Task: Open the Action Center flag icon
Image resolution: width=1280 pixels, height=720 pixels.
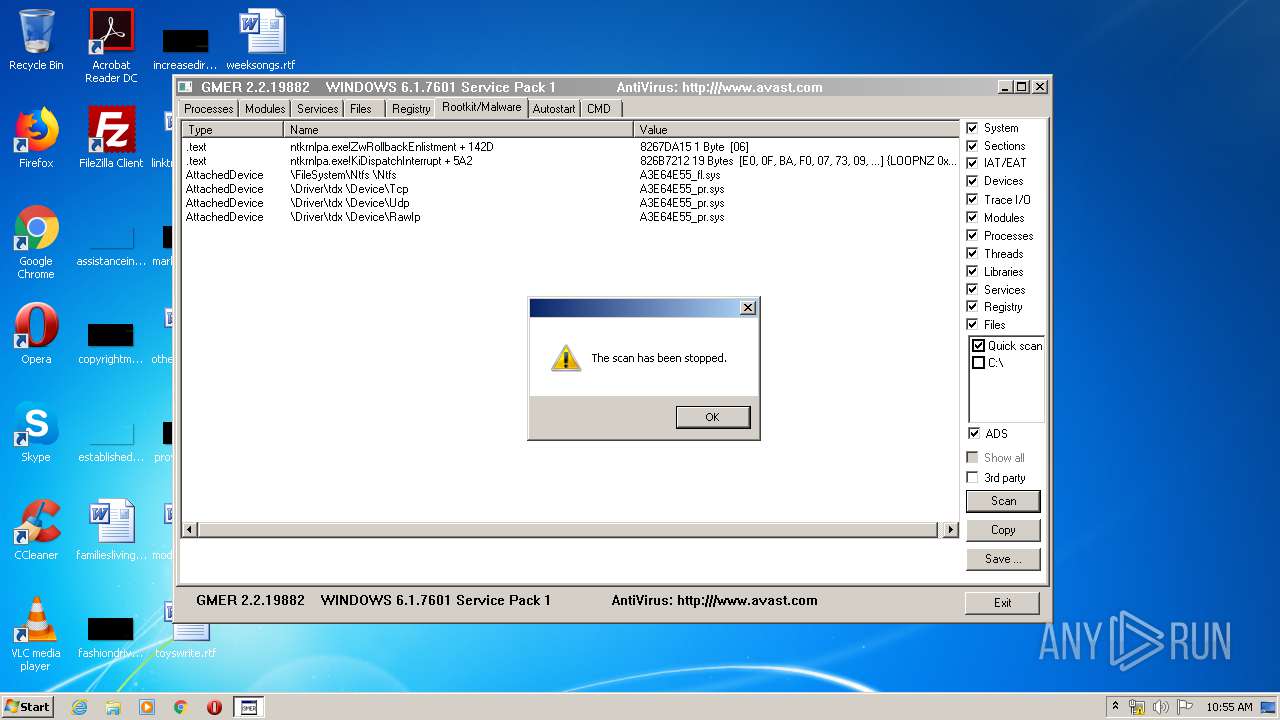Action: (1185, 707)
